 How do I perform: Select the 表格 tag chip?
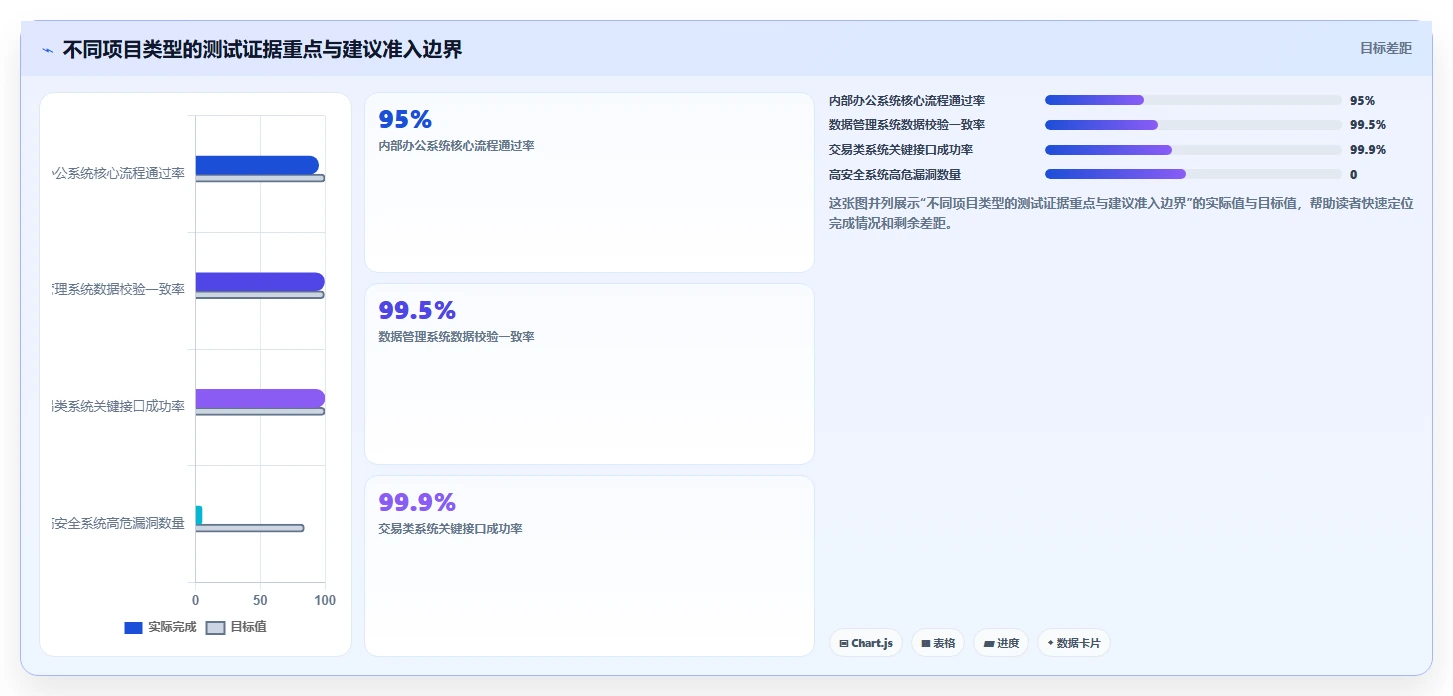pyautogui.click(x=937, y=643)
